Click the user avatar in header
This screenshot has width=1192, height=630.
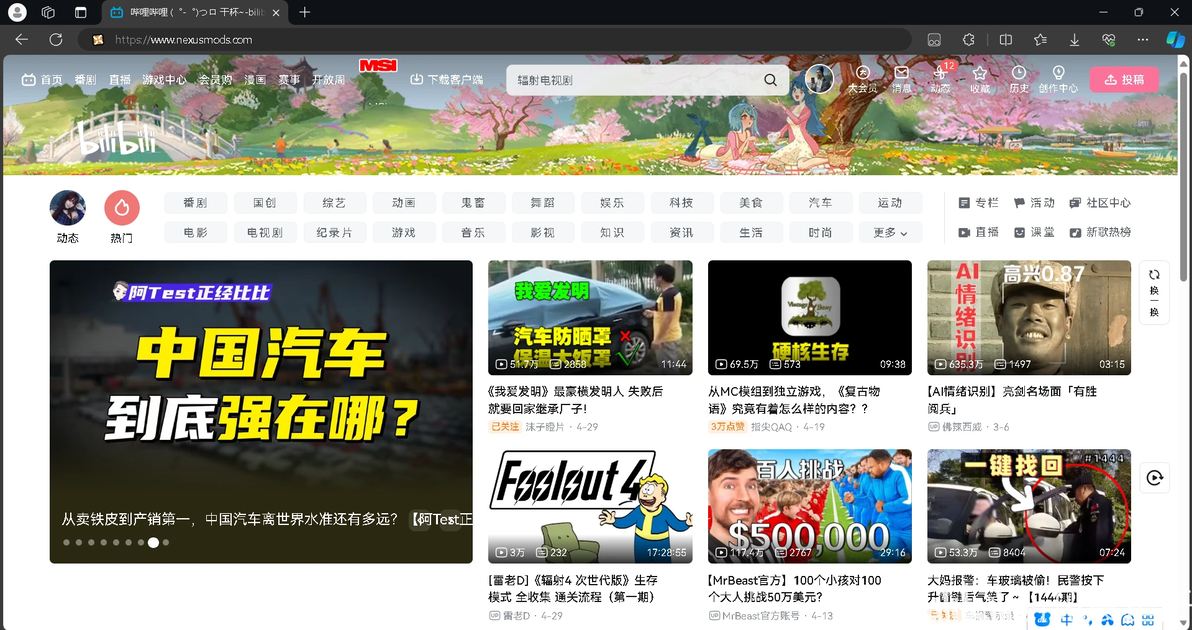click(x=819, y=78)
